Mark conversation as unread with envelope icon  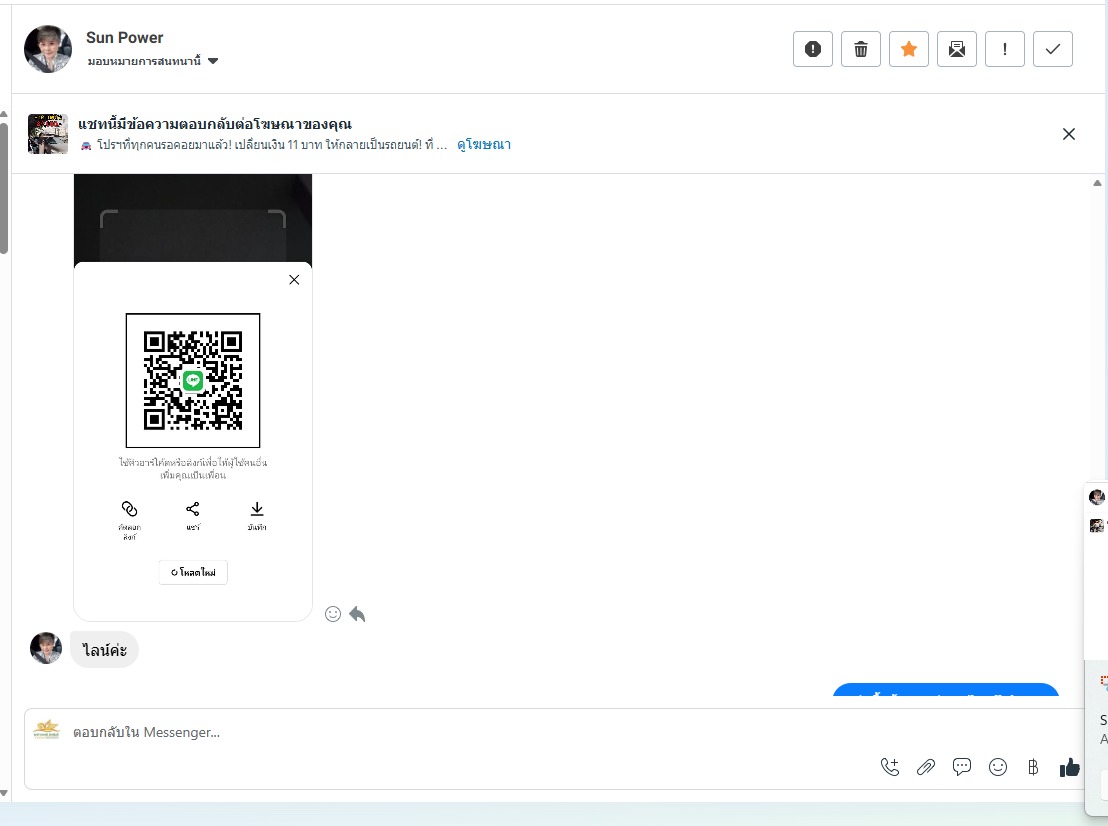point(957,49)
